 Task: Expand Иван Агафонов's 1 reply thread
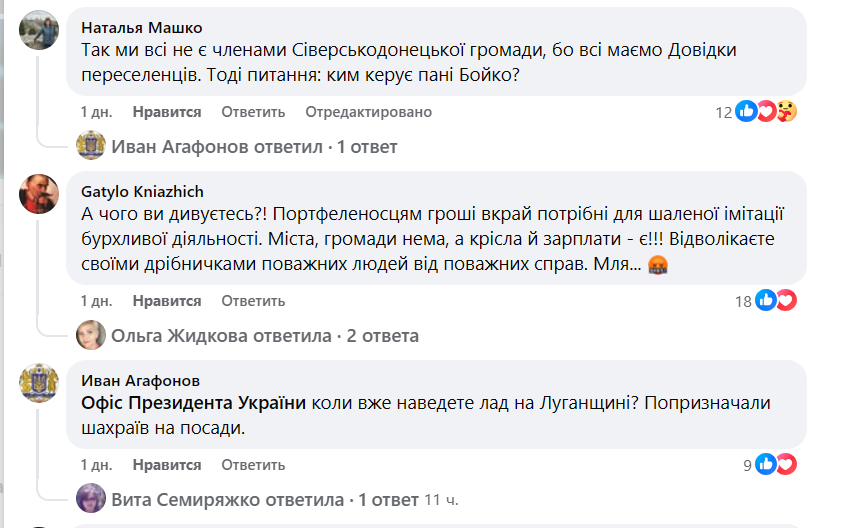(254, 147)
